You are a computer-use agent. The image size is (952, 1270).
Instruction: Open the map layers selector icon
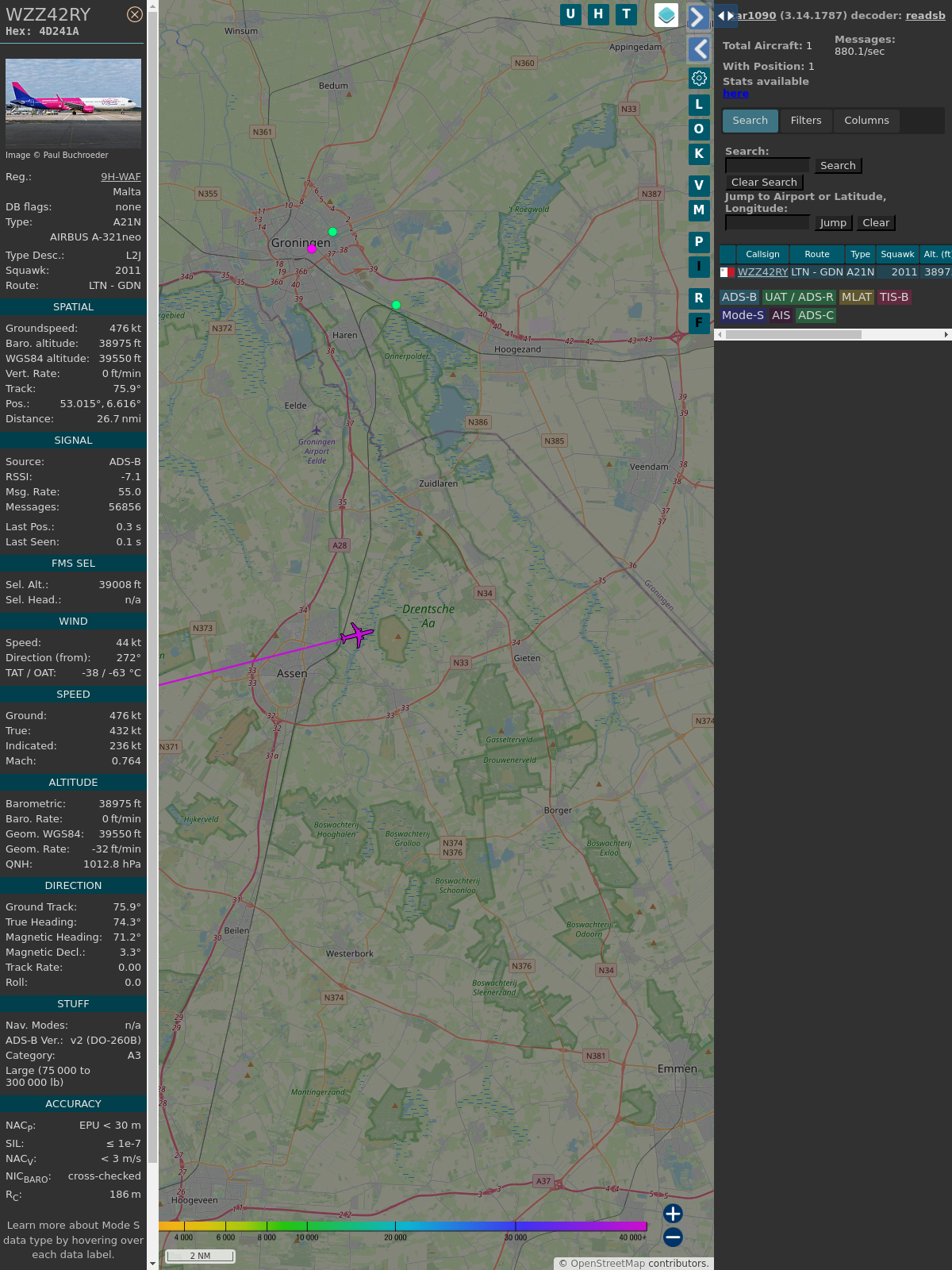(x=666, y=15)
